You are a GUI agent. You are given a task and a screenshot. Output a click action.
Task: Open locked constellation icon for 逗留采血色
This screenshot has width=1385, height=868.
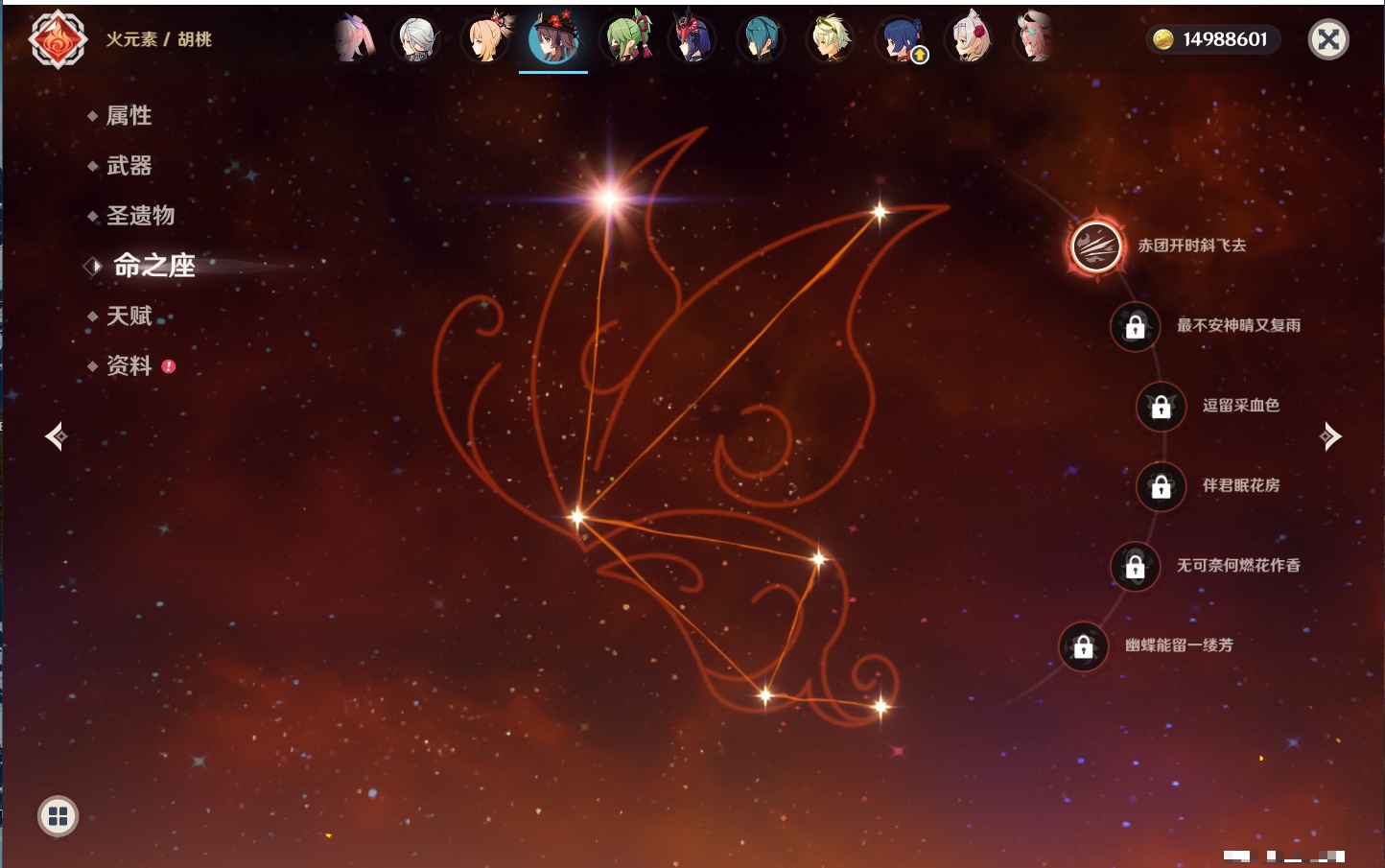tap(1161, 407)
